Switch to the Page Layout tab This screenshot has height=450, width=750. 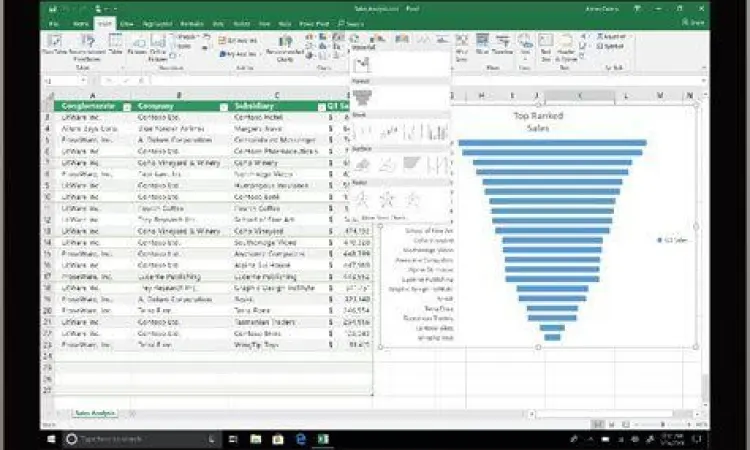(157, 23)
